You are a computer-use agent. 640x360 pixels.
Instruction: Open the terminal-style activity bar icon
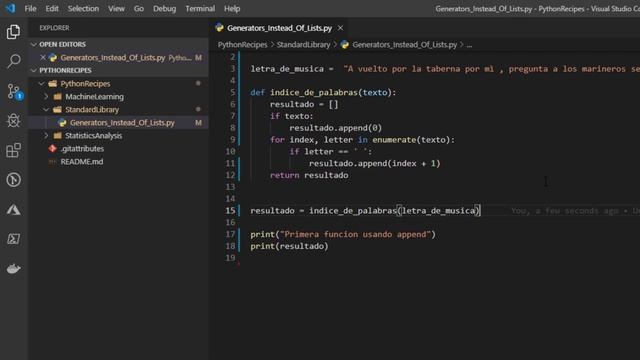13,239
